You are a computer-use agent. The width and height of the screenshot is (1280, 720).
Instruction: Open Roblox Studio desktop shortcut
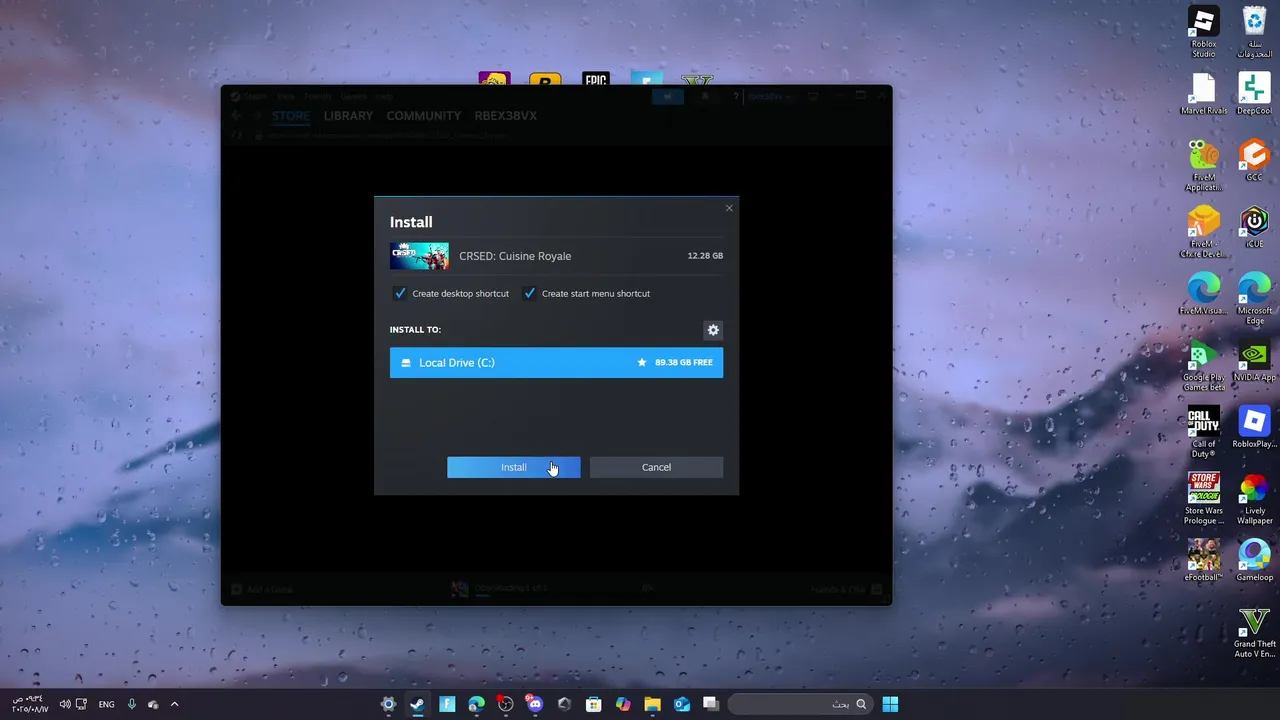click(1204, 32)
